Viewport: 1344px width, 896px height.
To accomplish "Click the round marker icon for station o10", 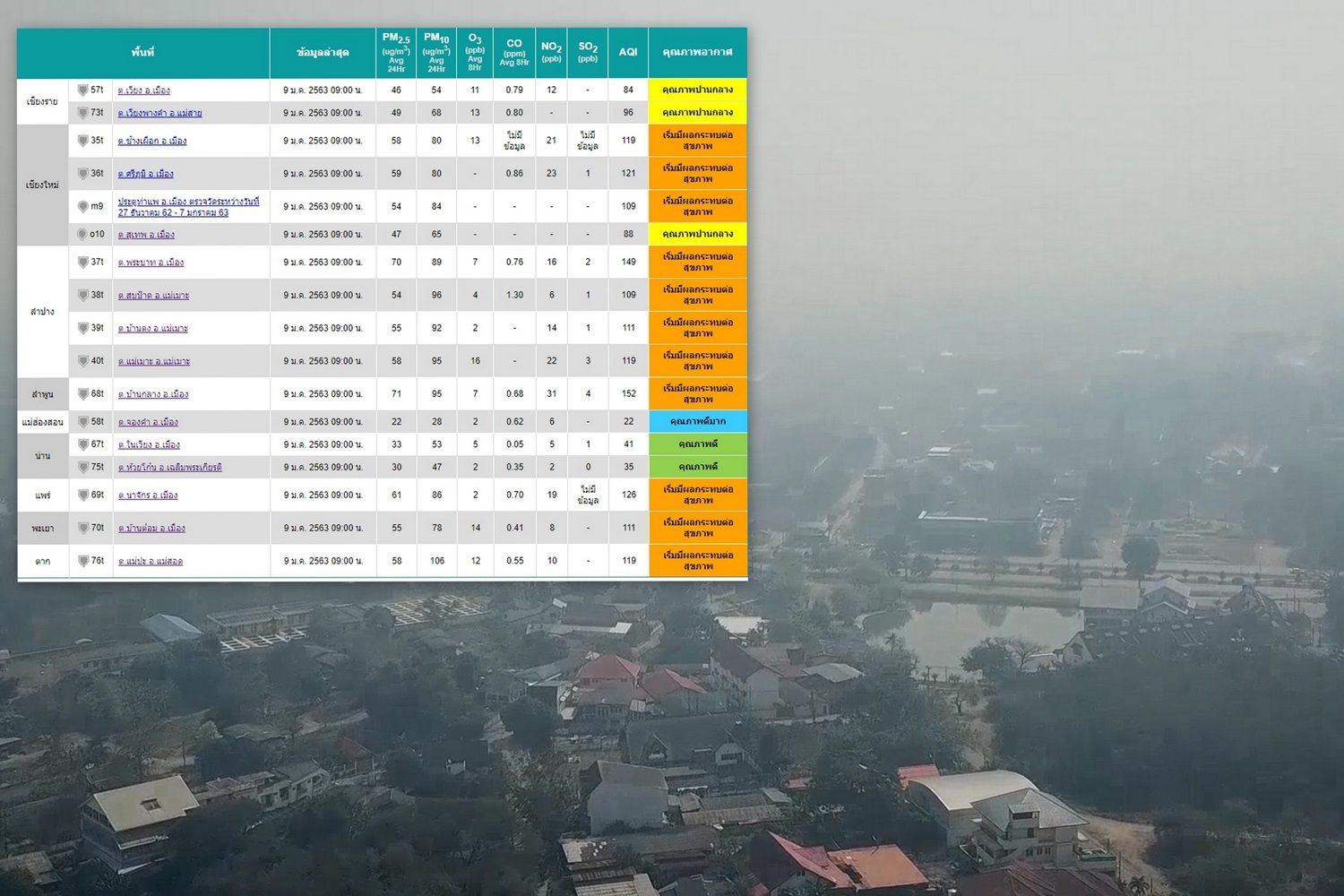I will coord(82,235).
